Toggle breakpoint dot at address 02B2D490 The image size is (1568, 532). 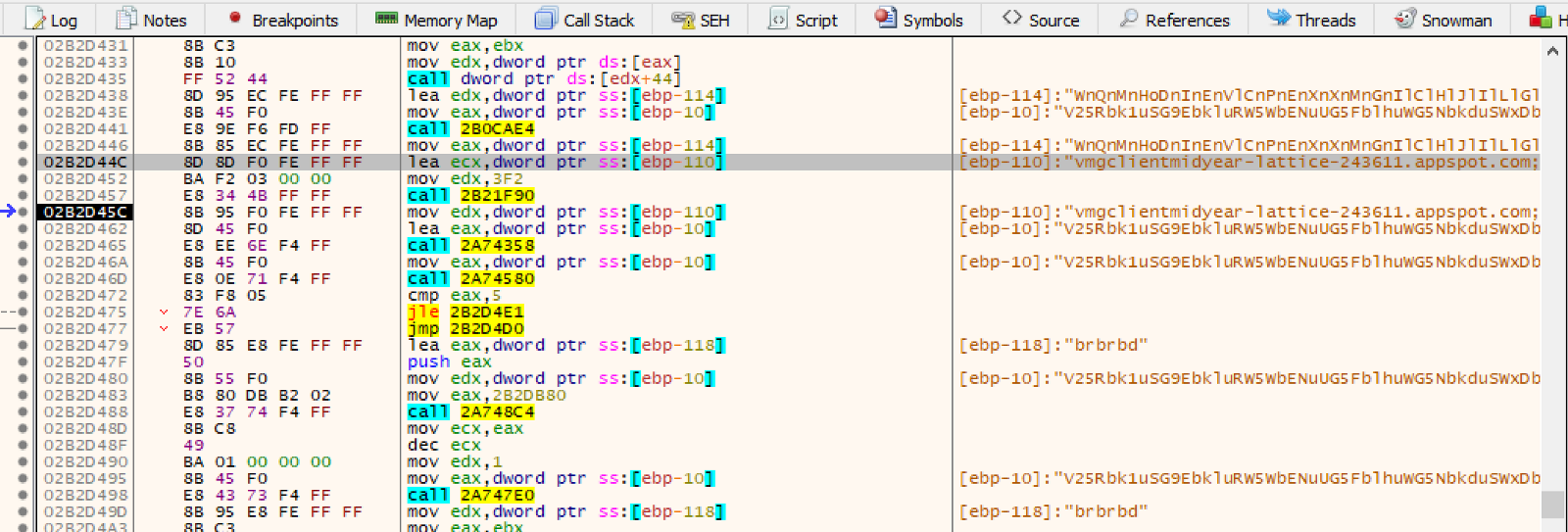coord(23,462)
